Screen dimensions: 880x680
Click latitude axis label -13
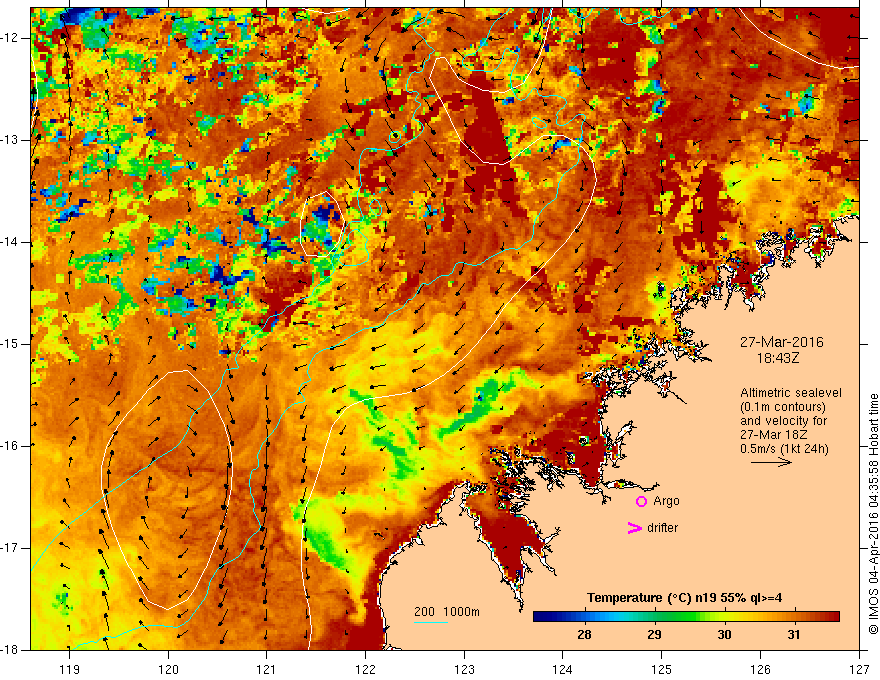coord(11,140)
